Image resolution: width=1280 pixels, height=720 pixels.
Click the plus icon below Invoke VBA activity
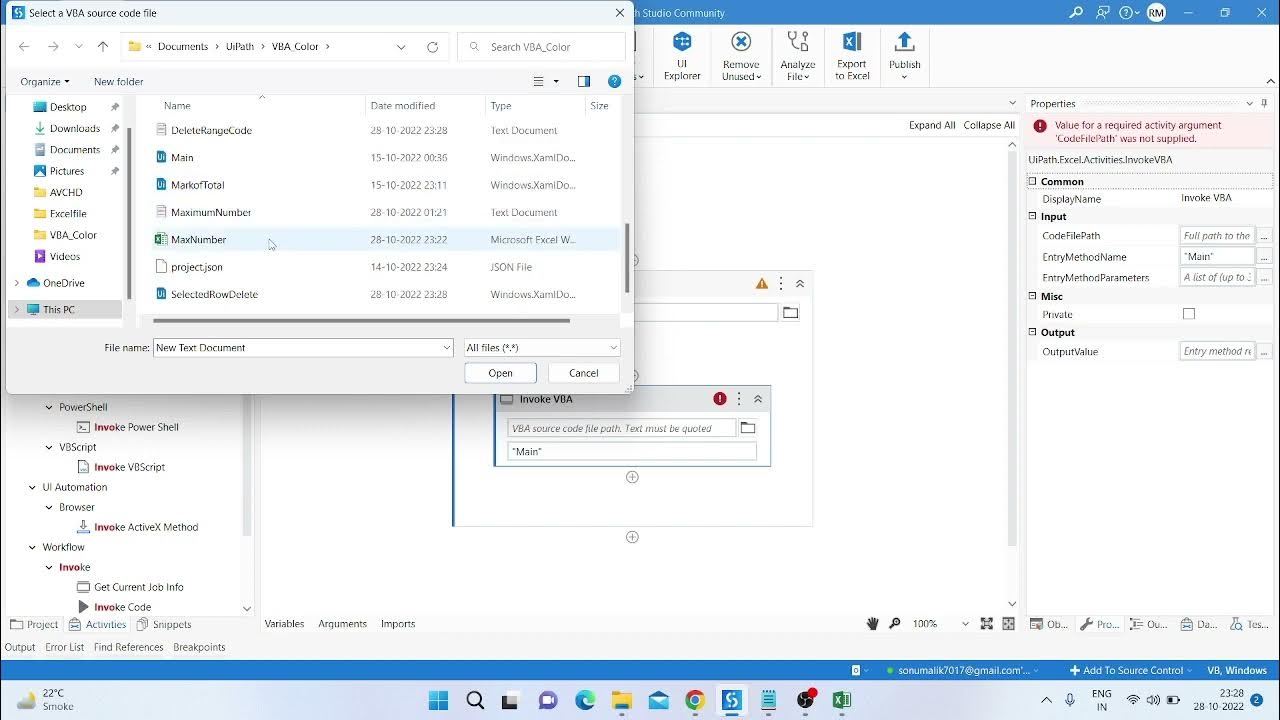tap(632, 477)
